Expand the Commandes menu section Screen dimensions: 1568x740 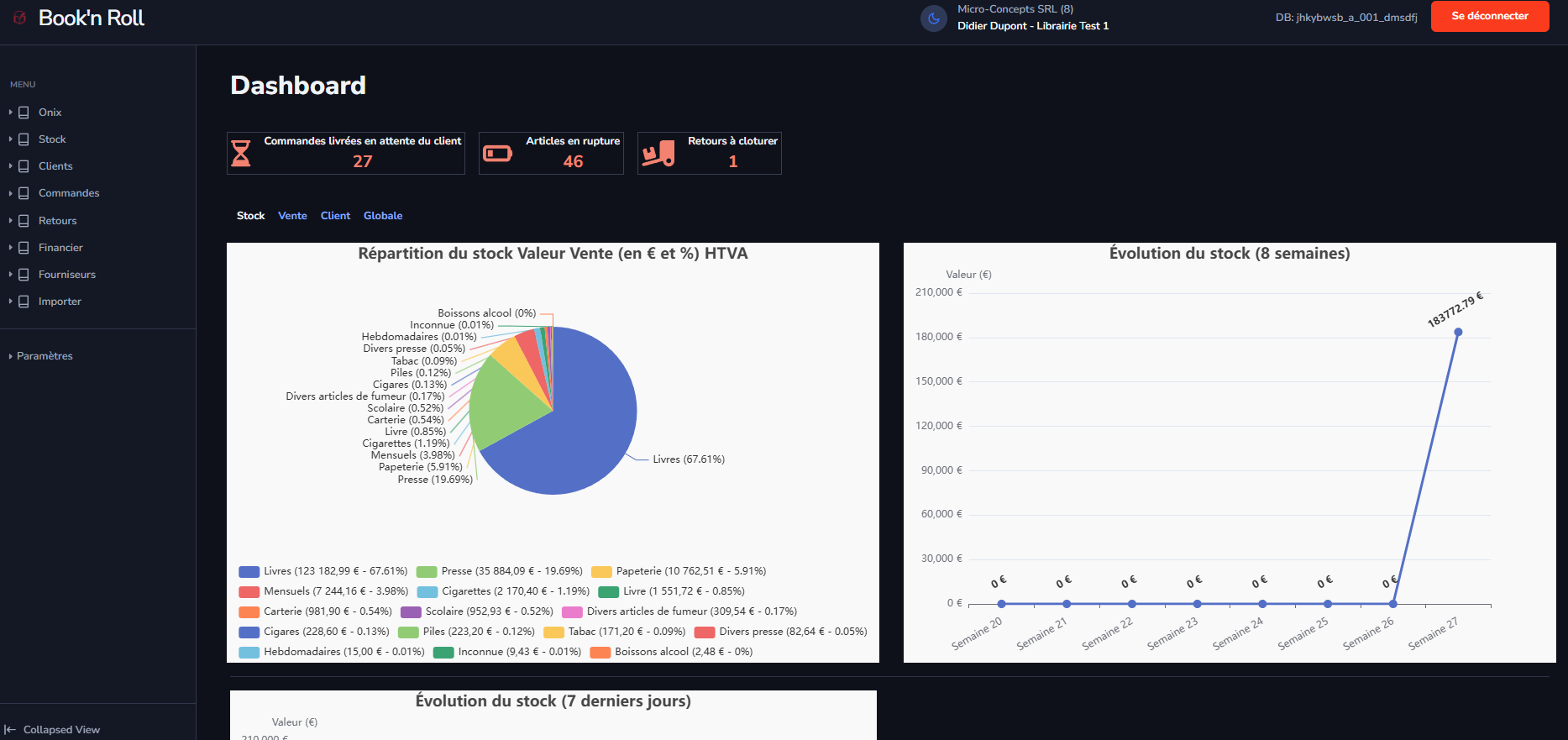tap(69, 193)
